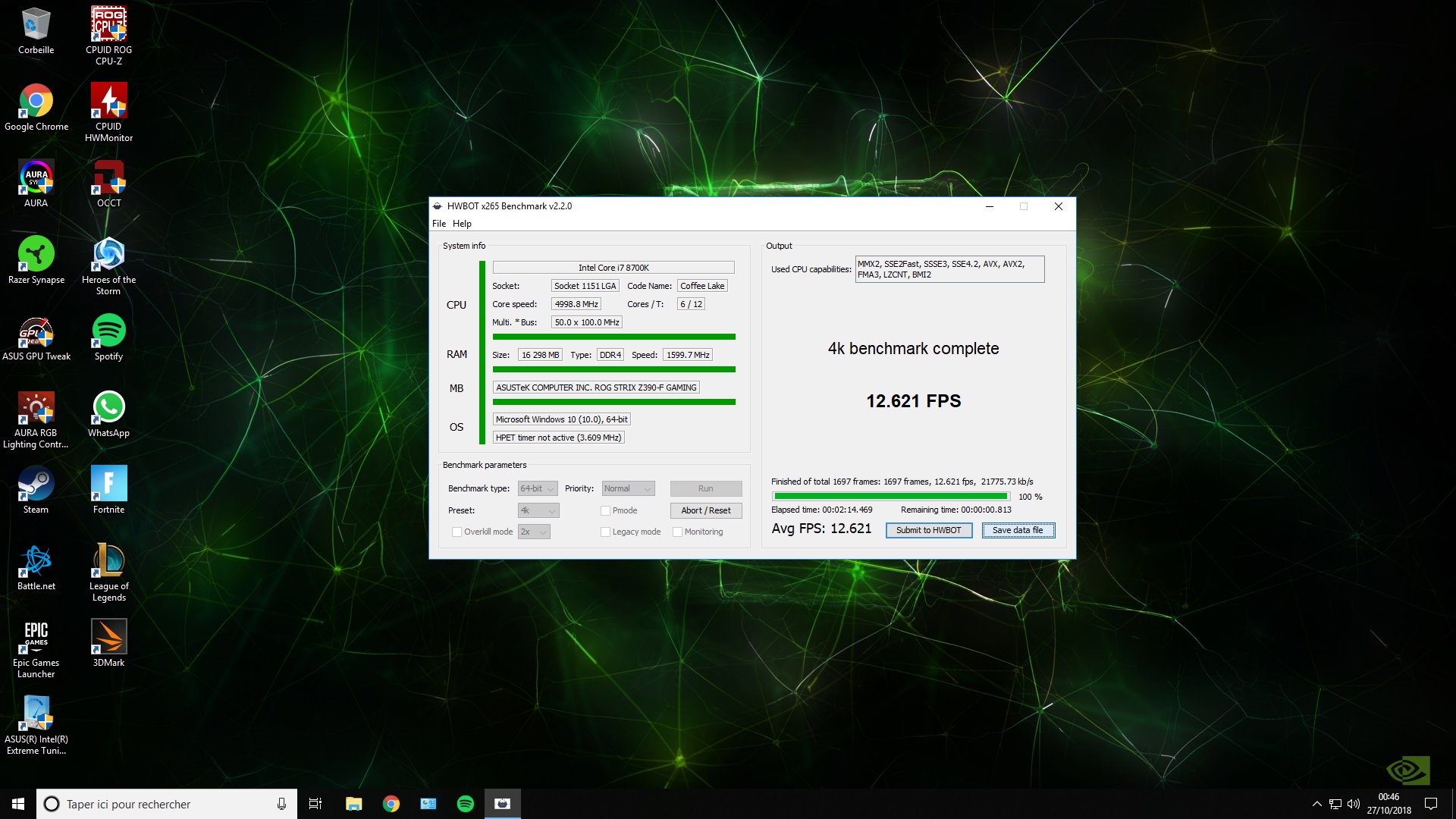Image resolution: width=1456 pixels, height=819 pixels.
Task: Click the benchmark progress bar at 100 %
Action: [890, 496]
